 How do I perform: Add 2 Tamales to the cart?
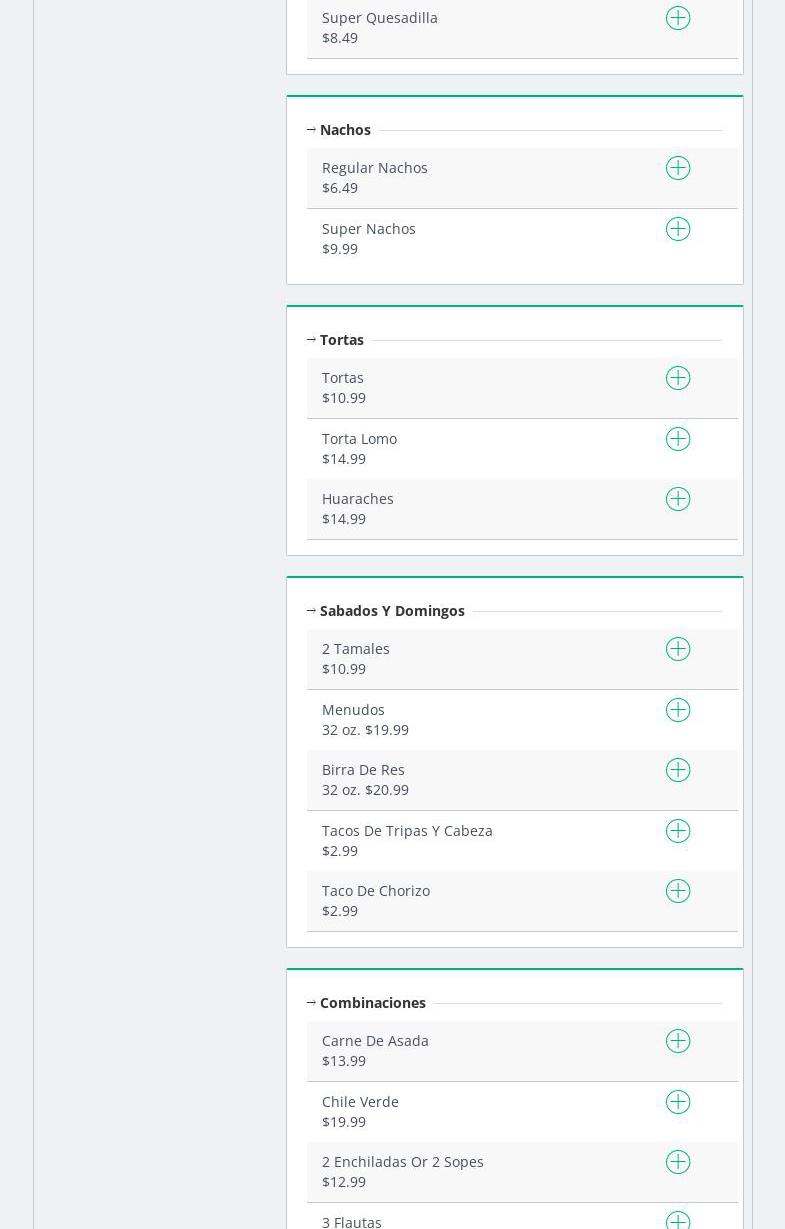tap(678, 650)
